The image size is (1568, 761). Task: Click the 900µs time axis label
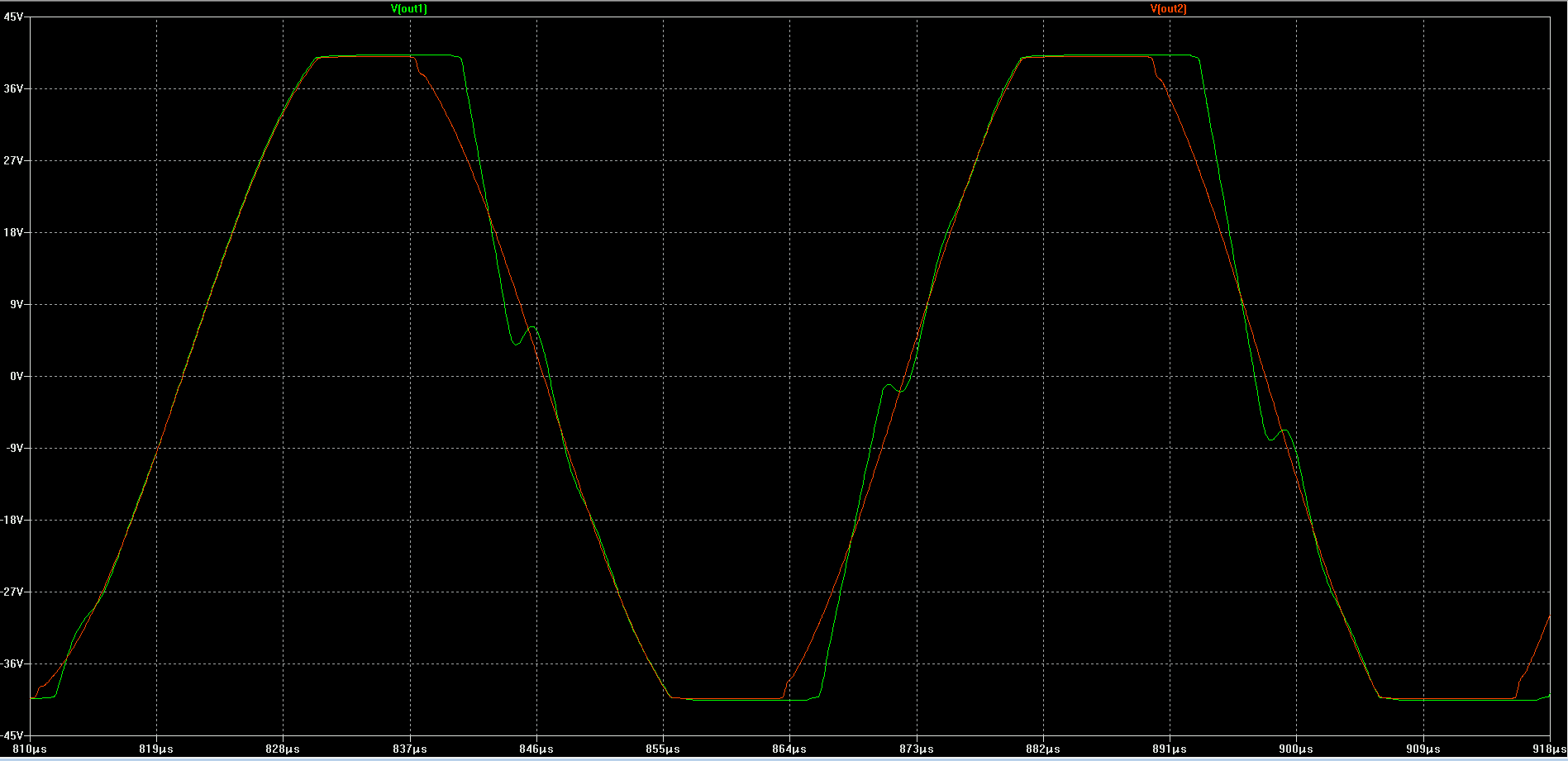click(1296, 749)
